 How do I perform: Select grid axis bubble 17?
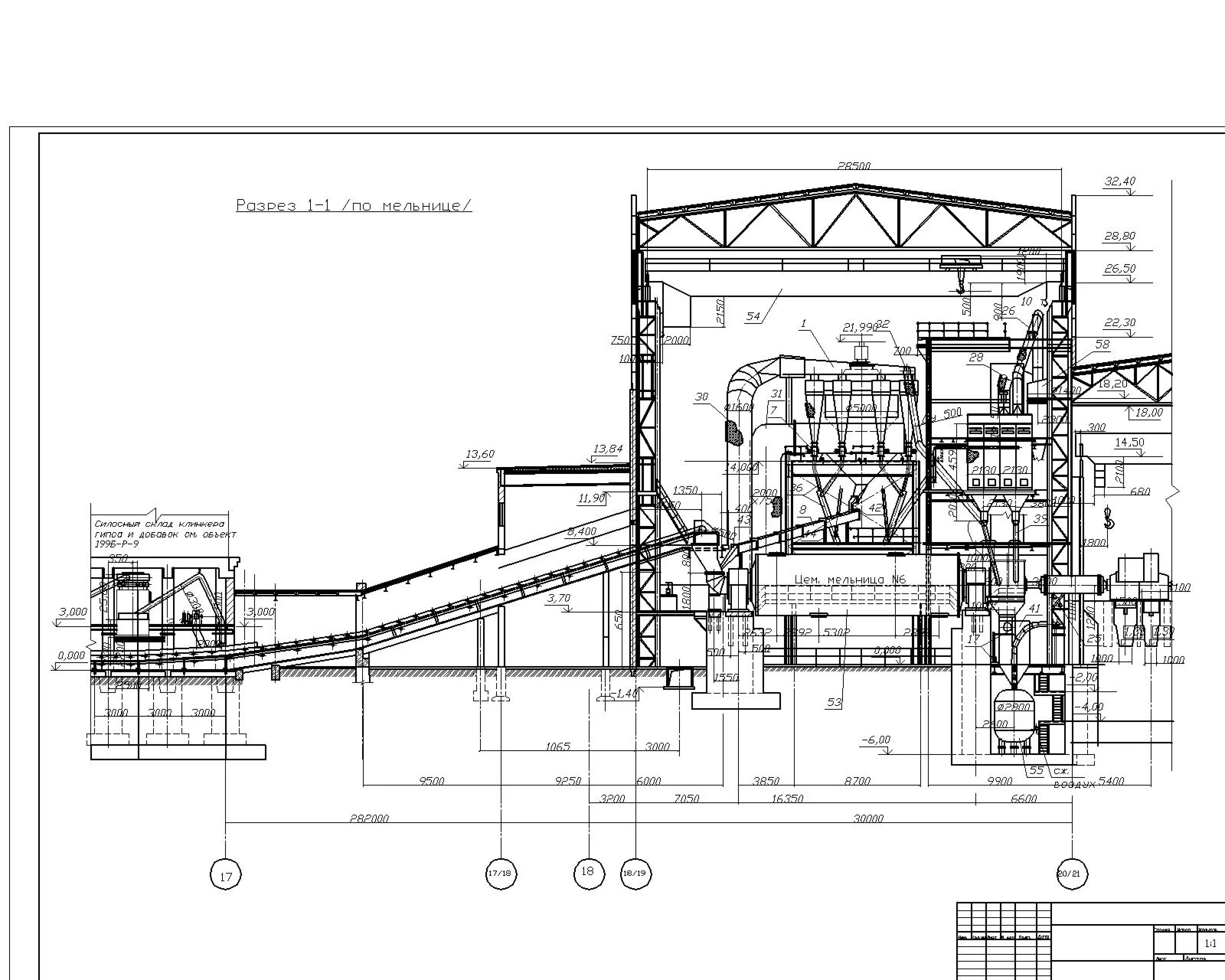(x=225, y=874)
